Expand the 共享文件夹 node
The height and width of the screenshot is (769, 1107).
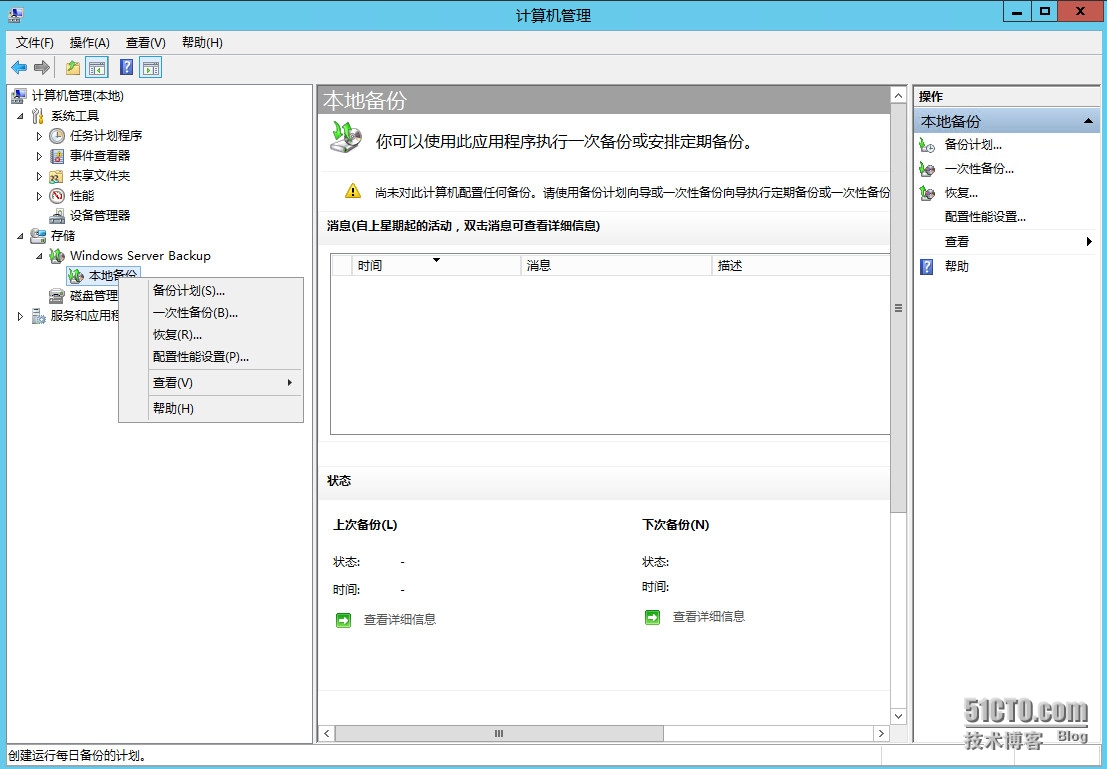pos(40,176)
